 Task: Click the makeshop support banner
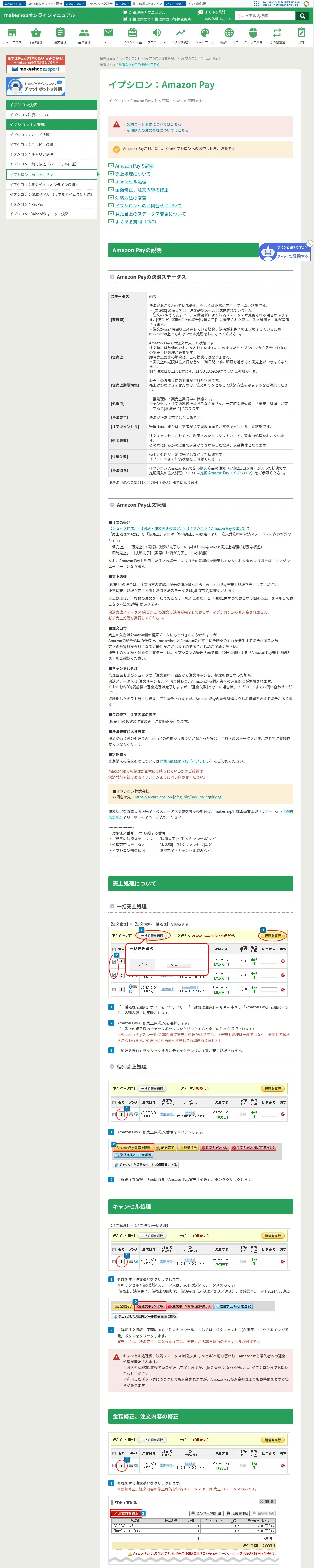[35, 65]
